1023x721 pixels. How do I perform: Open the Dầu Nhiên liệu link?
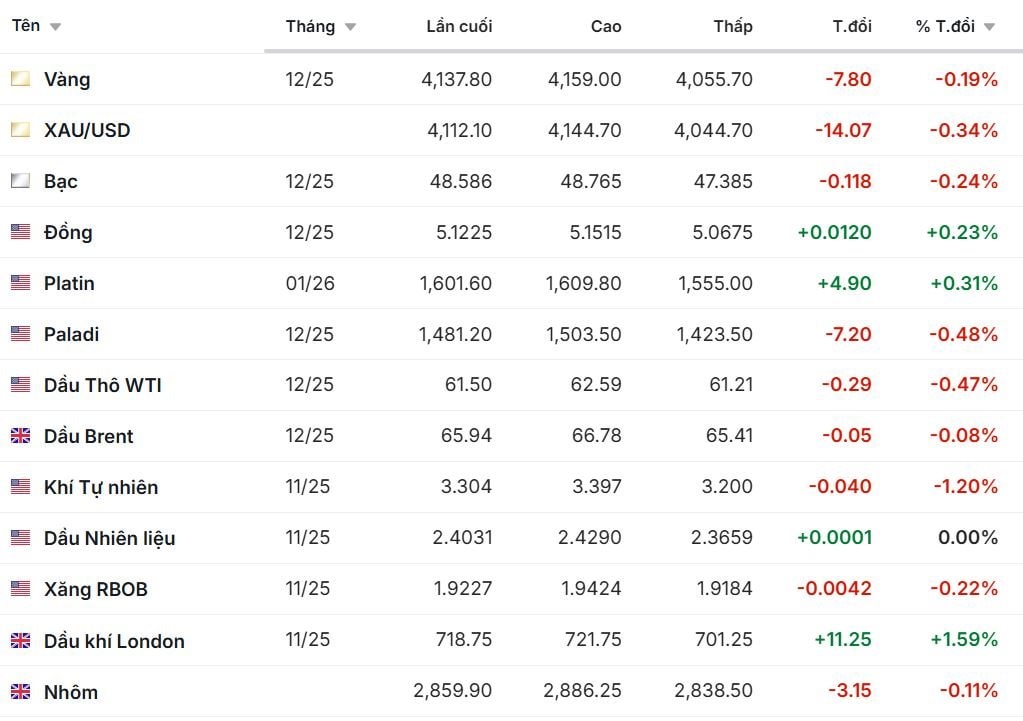[109, 538]
